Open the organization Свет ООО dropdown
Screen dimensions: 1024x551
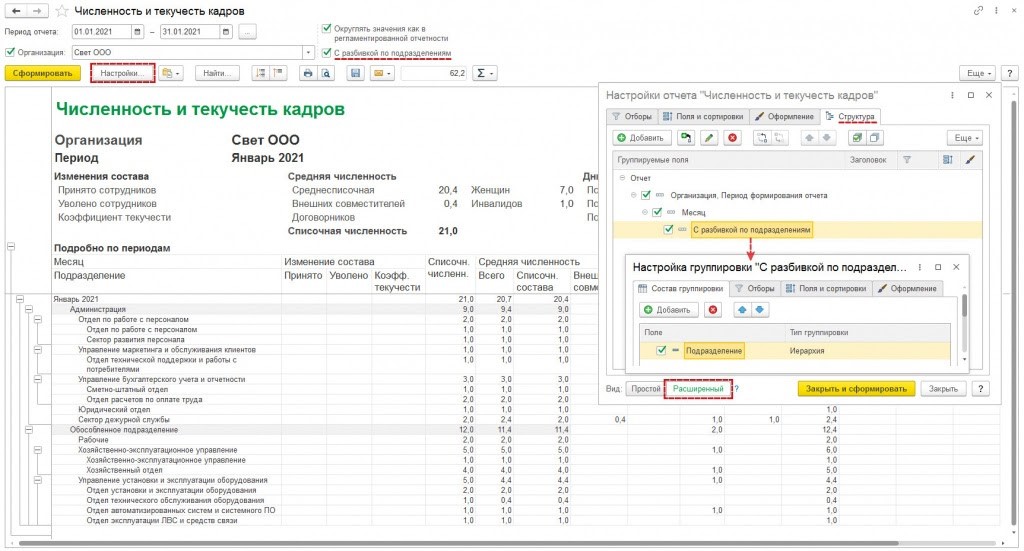(309, 52)
